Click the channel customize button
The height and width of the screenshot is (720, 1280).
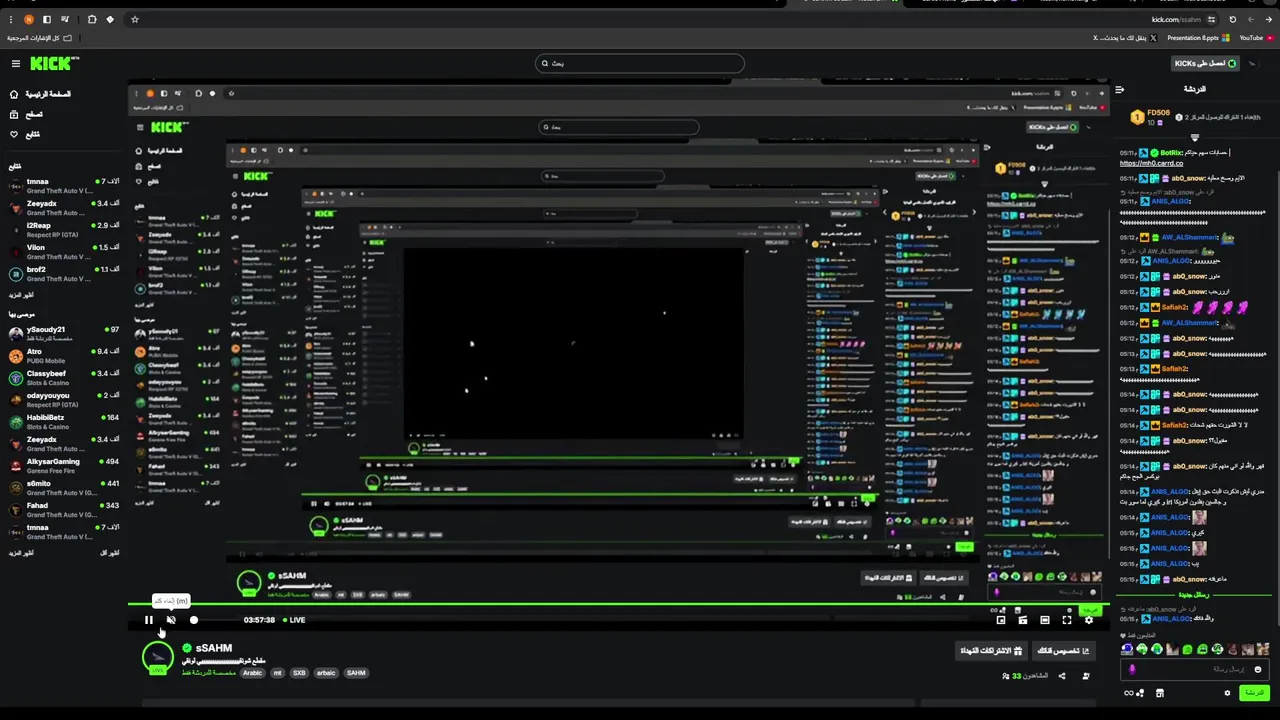click(x=1062, y=651)
